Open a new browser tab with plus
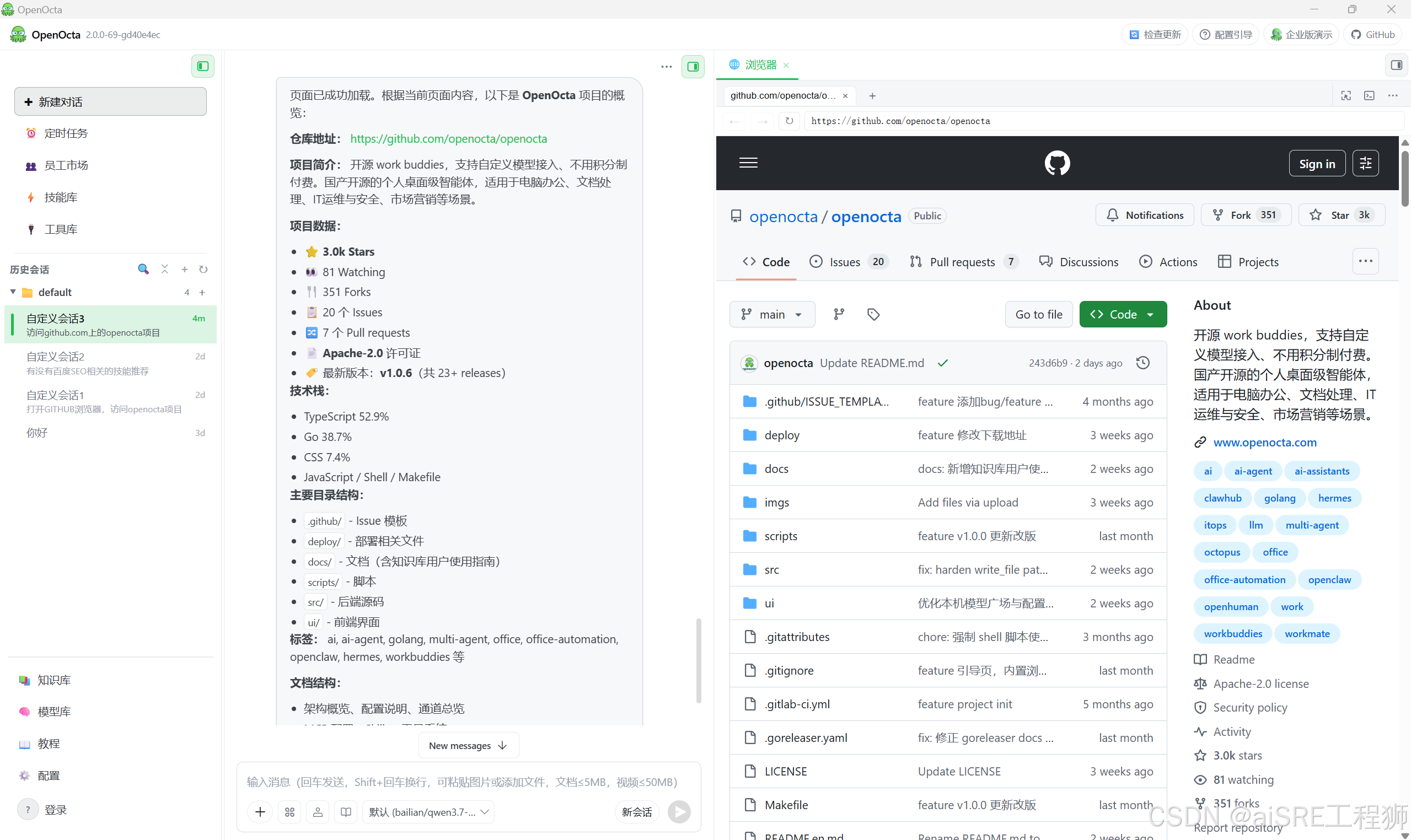The image size is (1411, 840). pyautogui.click(x=872, y=96)
